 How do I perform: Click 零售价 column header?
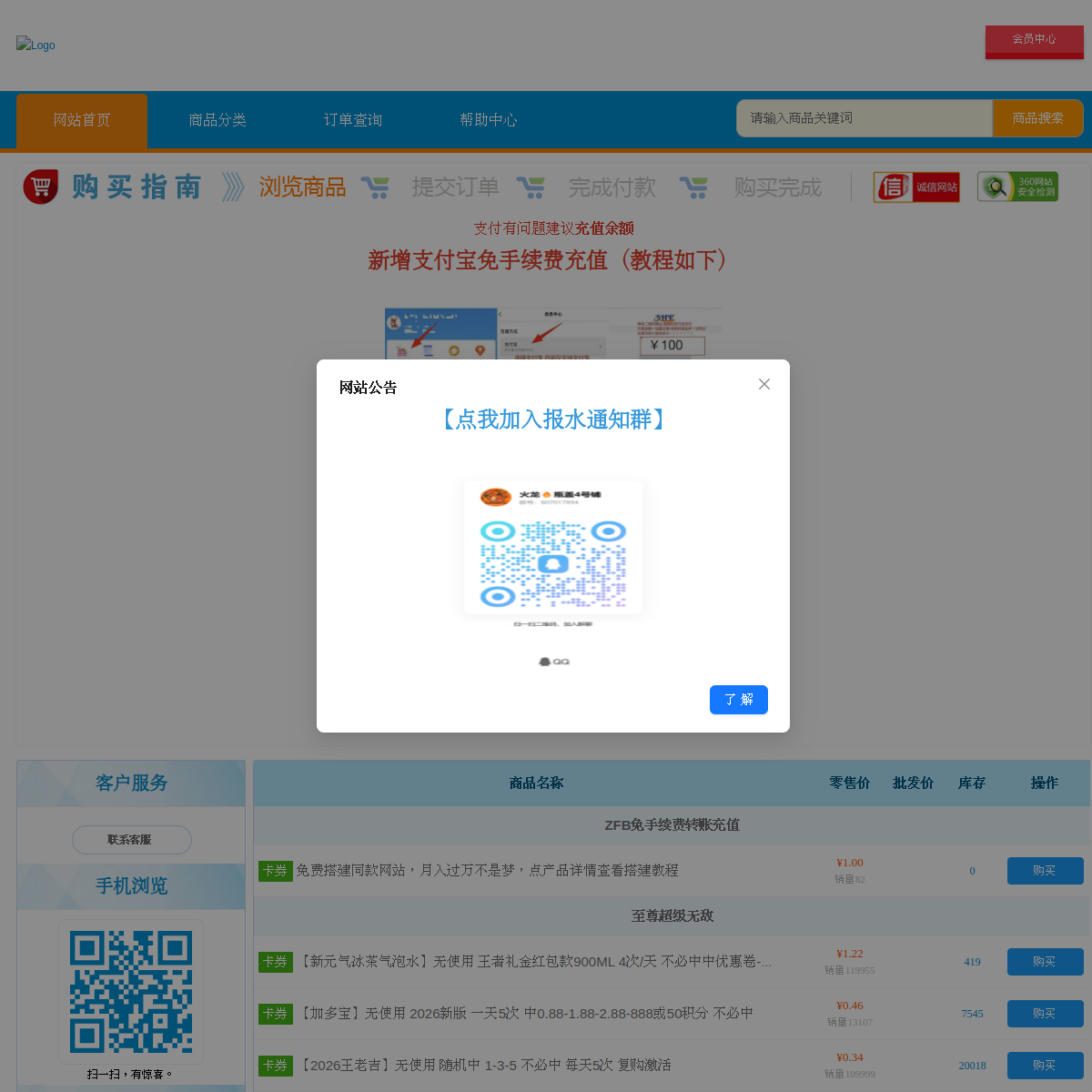850,784
